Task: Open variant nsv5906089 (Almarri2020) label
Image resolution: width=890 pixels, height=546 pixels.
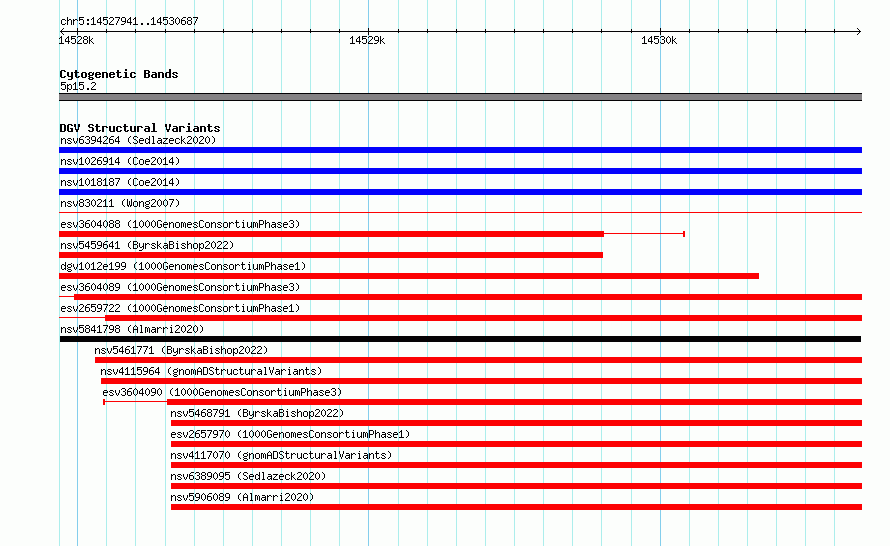Action: [x=242, y=497]
